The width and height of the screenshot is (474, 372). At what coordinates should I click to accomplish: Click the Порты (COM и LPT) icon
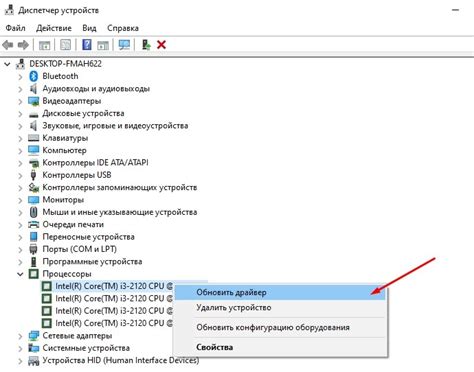pos(33,249)
